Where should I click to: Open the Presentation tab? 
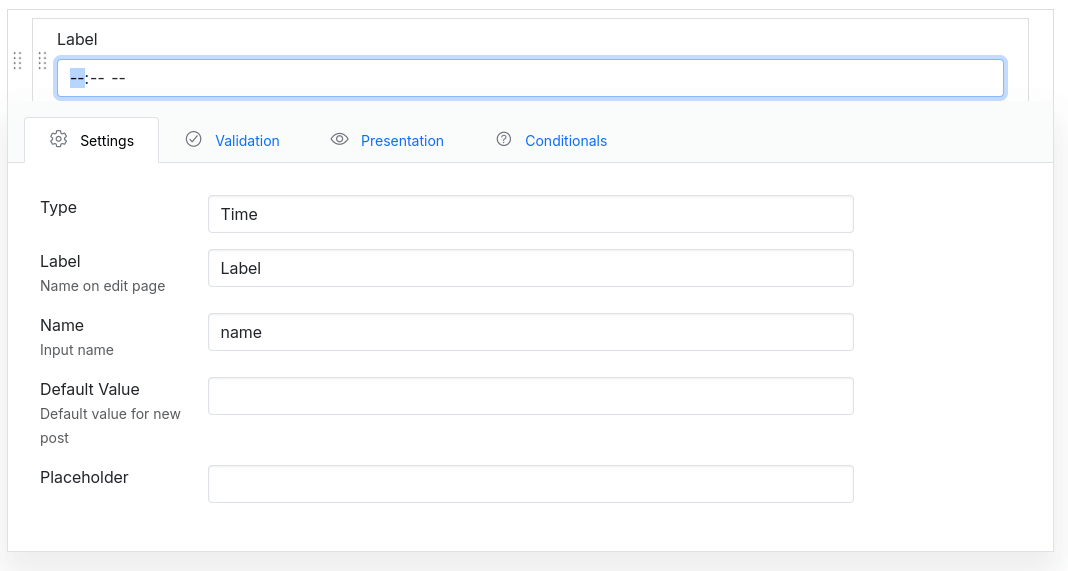click(402, 141)
